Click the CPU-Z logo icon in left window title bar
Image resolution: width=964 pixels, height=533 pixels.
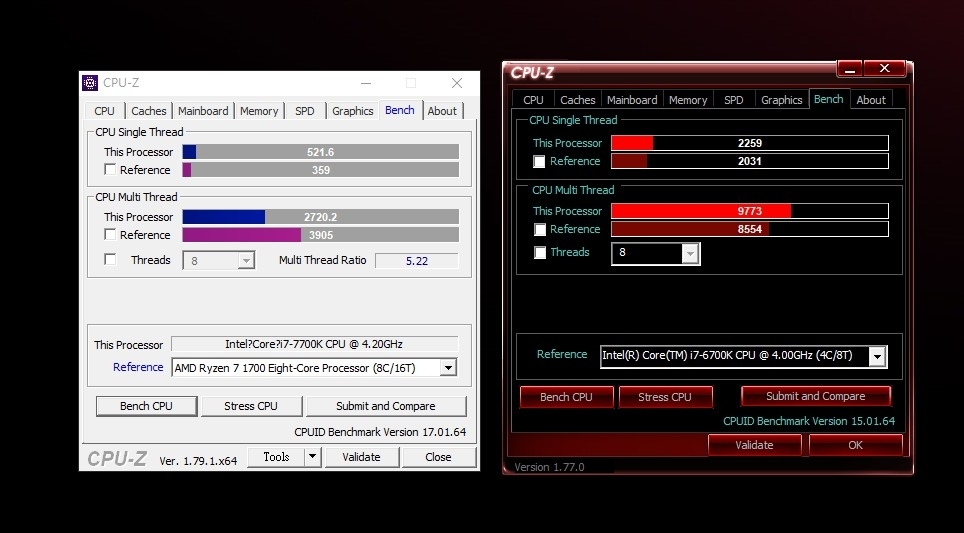point(90,82)
